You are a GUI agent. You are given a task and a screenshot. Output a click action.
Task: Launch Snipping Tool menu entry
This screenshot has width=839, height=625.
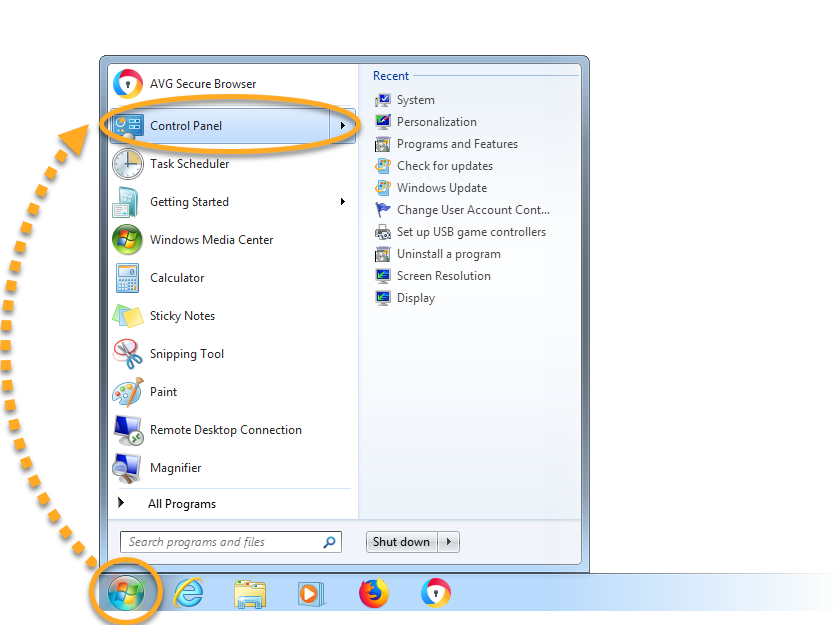(x=233, y=354)
